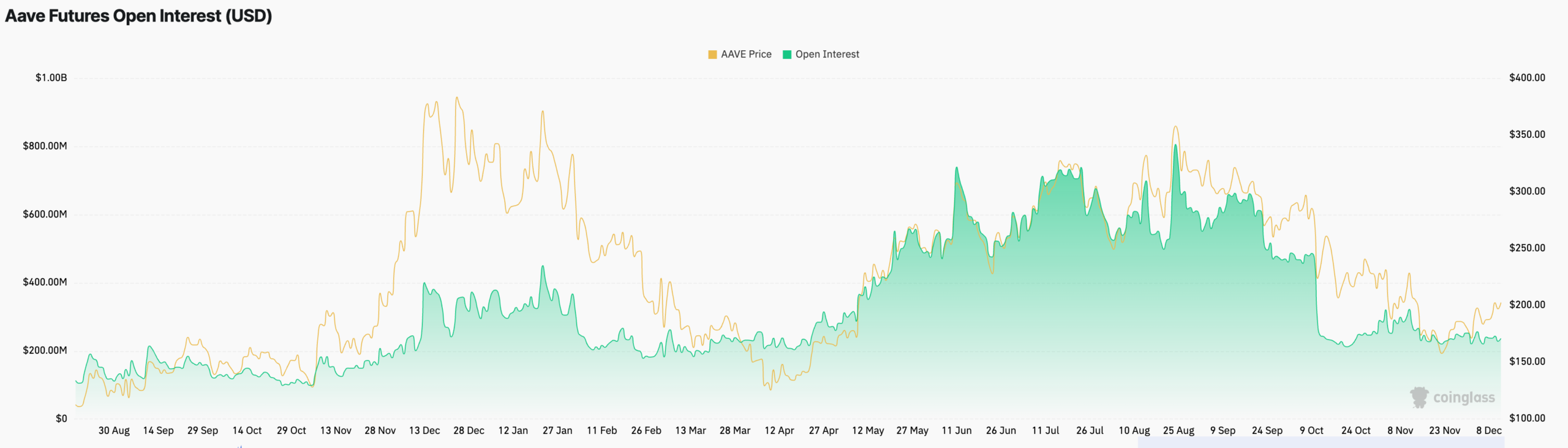Select the $150.00 right axis label

[x=1527, y=362]
